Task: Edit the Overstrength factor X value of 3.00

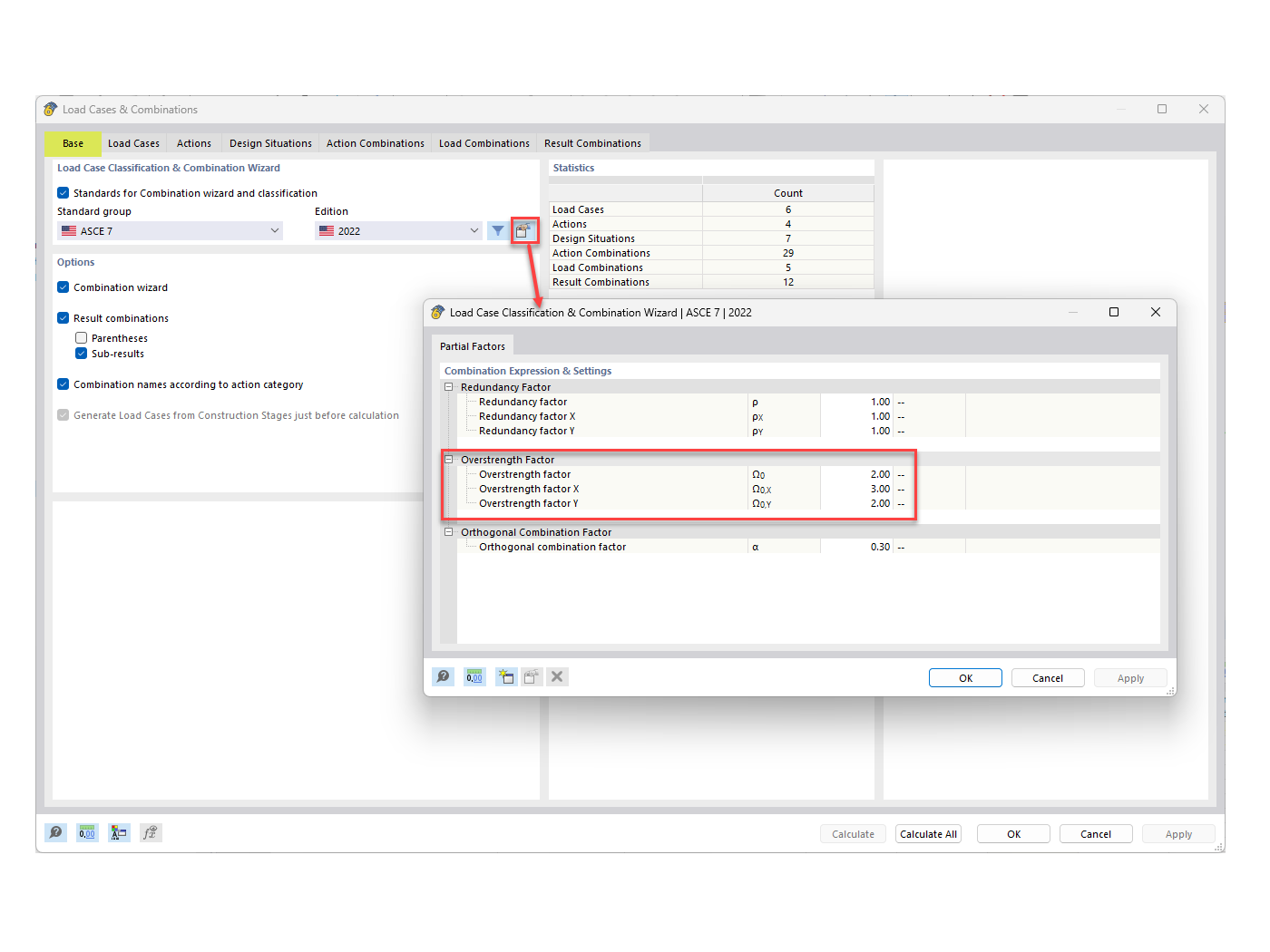Action: pyautogui.click(x=878, y=489)
